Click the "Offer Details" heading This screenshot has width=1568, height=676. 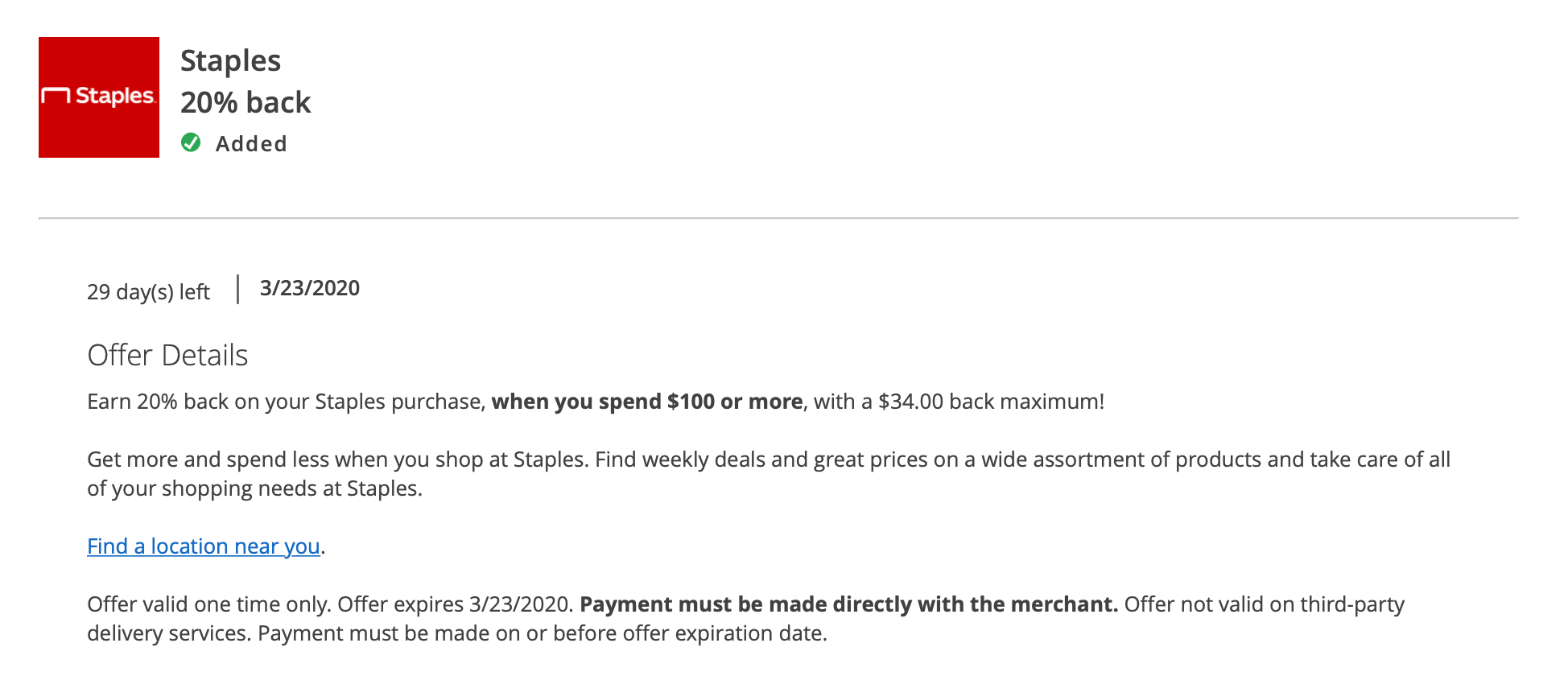click(x=167, y=355)
